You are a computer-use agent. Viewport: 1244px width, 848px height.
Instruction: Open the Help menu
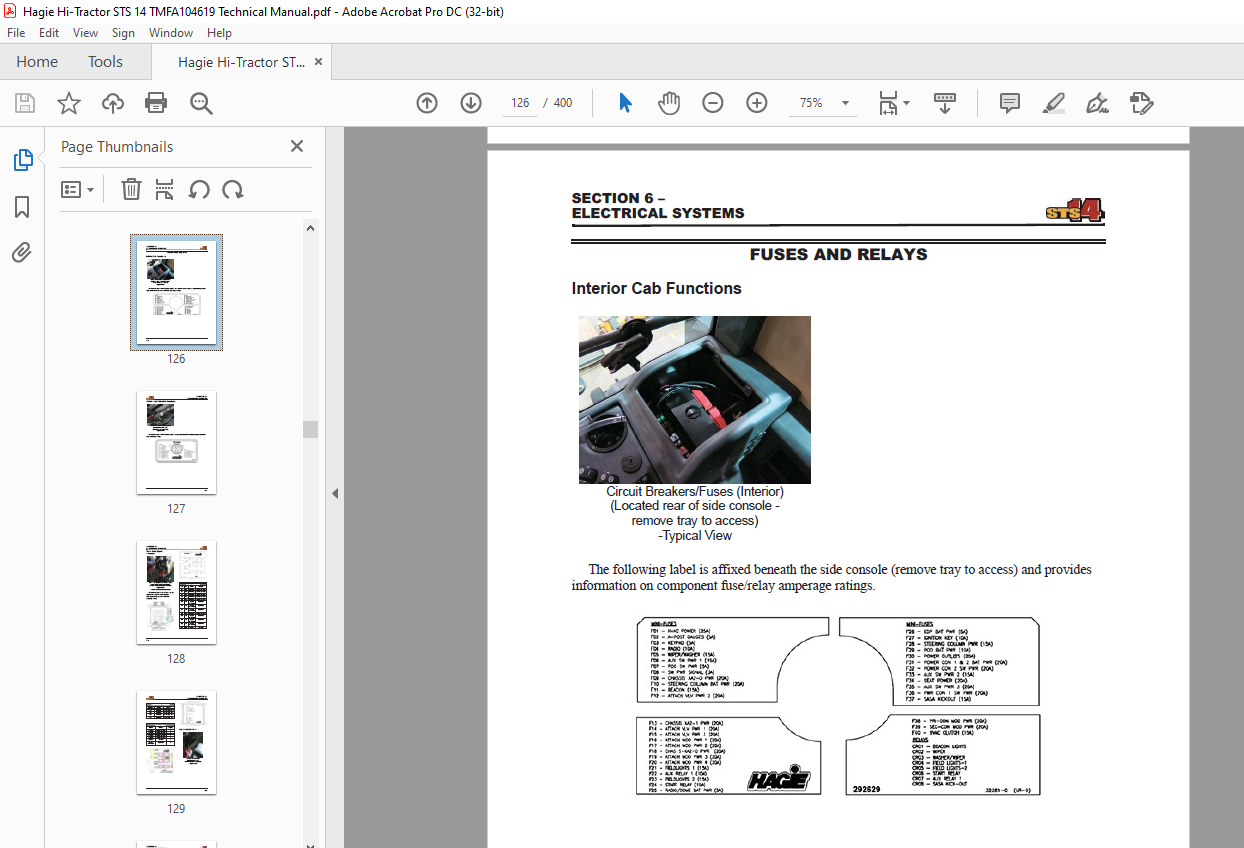click(219, 33)
